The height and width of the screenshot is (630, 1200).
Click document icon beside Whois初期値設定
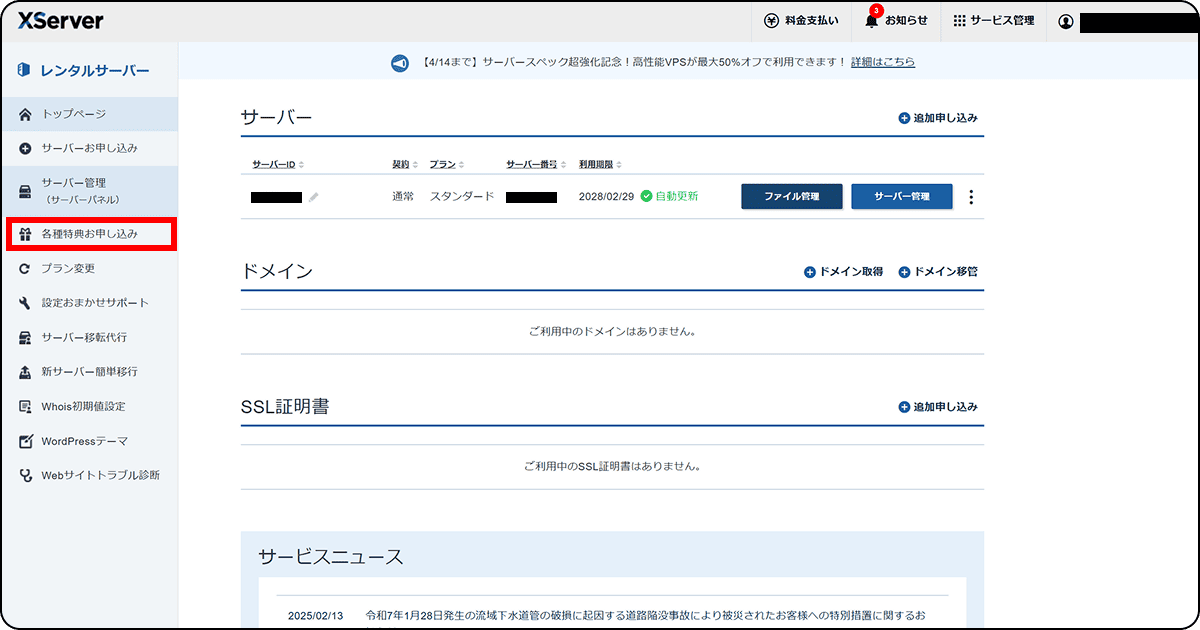[26, 406]
